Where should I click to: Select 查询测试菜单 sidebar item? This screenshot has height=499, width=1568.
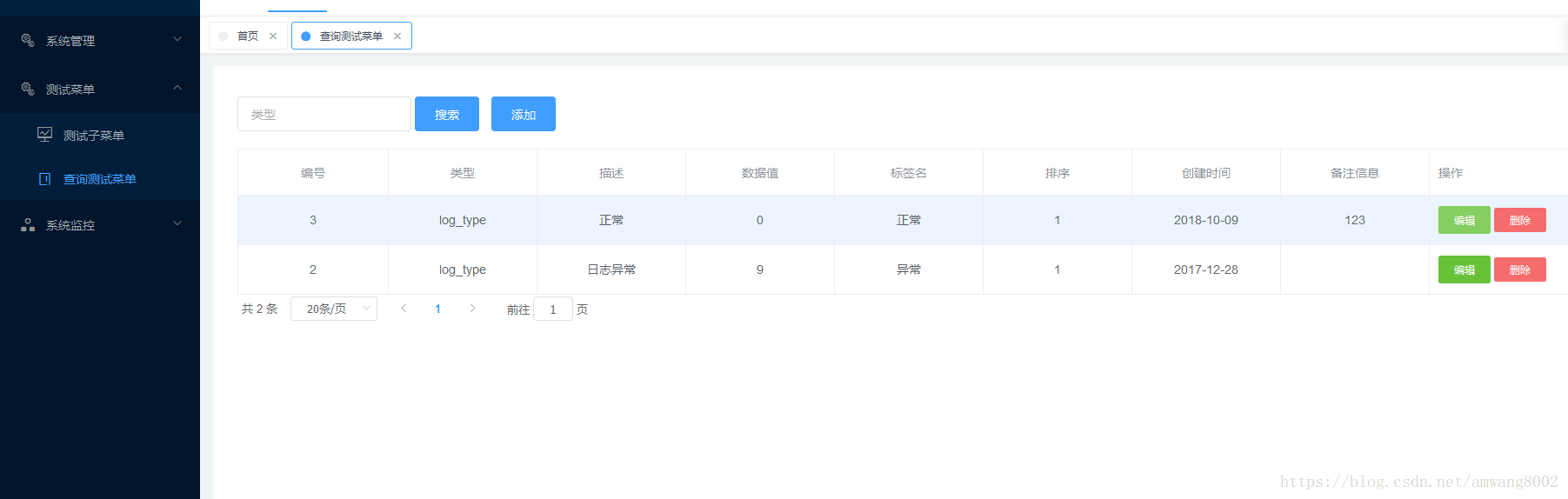click(100, 179)
